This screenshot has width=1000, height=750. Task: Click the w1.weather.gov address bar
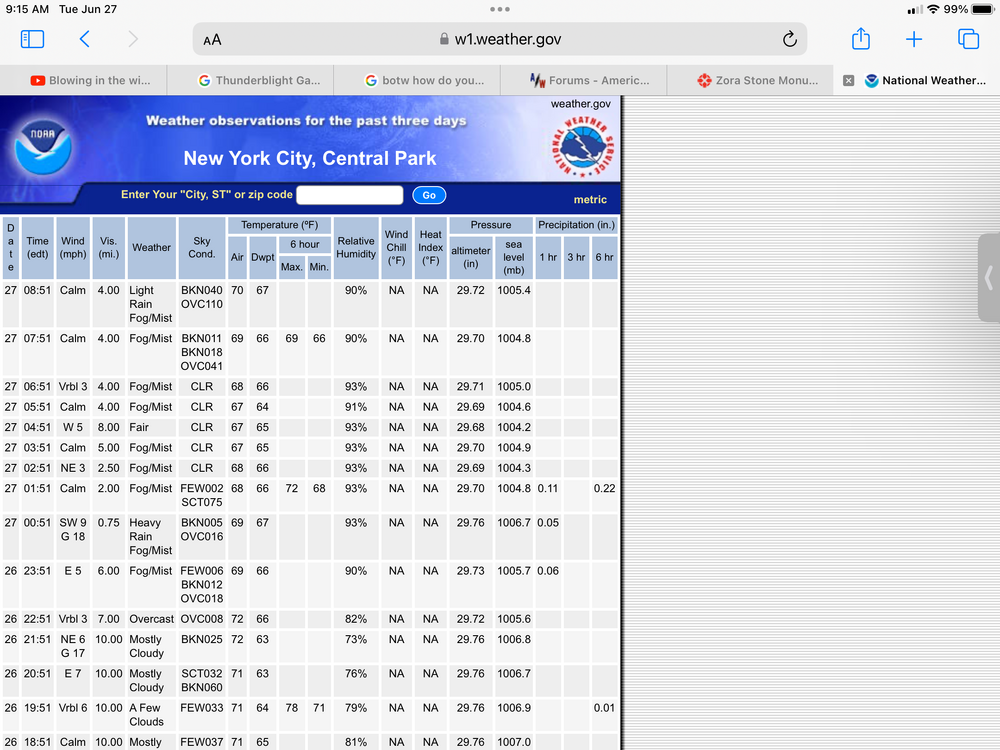click(x=500, y=39)
